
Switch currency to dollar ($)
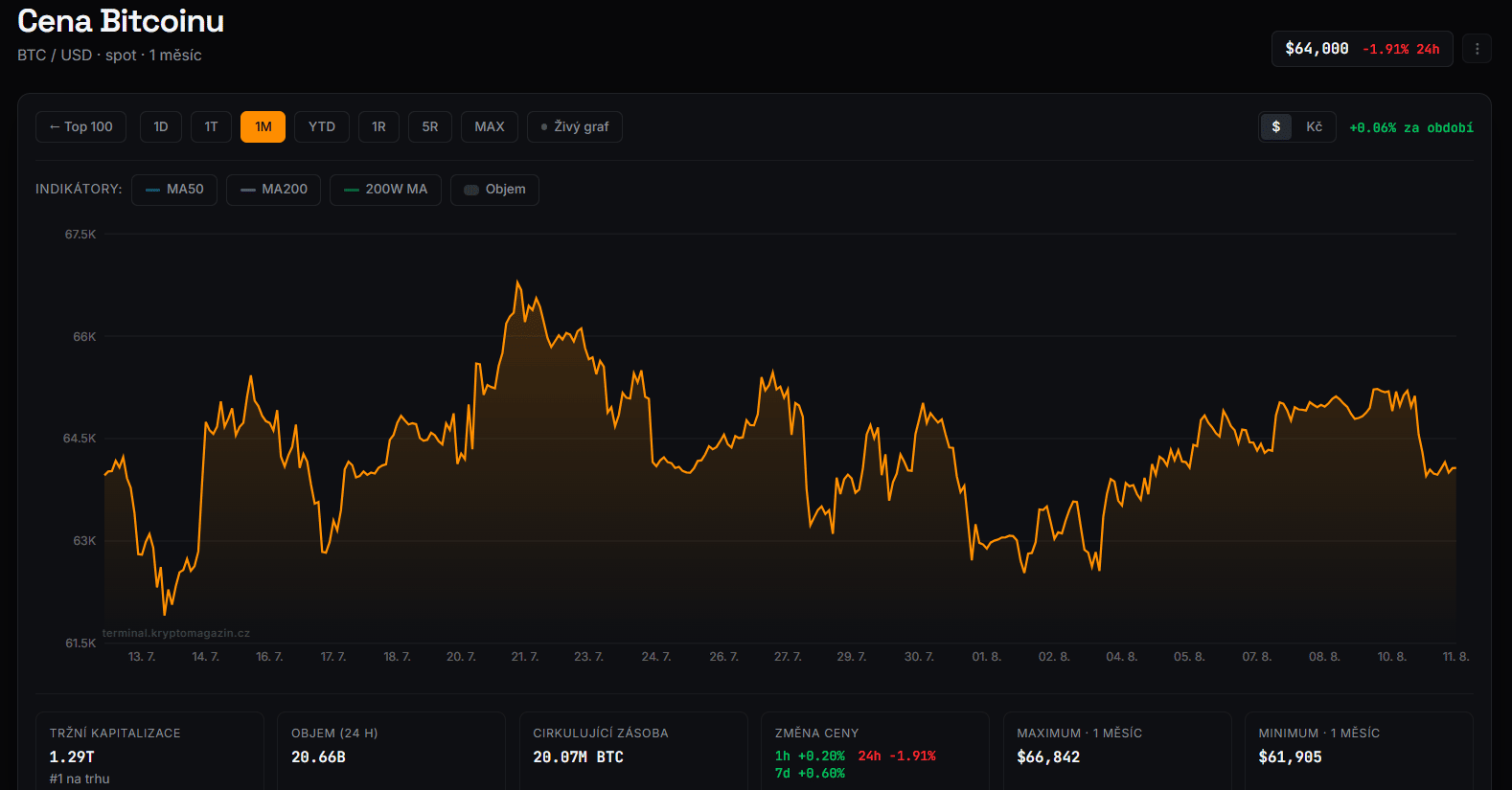coord(1276,126)
